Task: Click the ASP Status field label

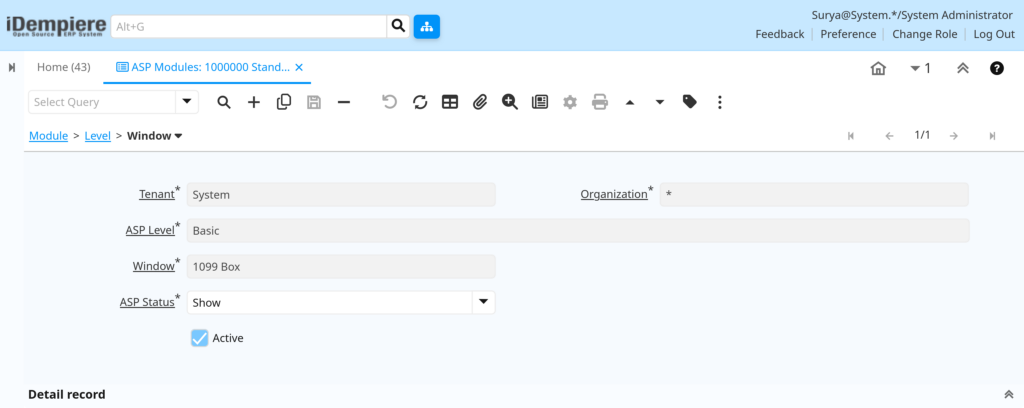Action: click(147, 302)
